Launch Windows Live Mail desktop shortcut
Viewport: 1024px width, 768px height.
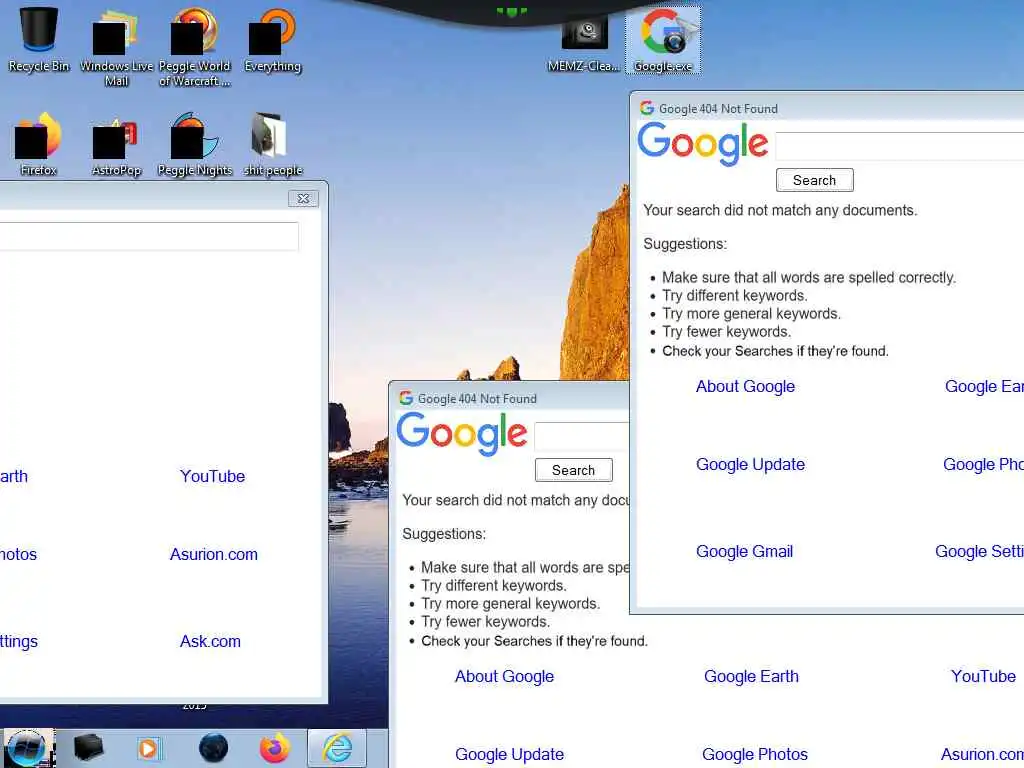pos(116,47)
